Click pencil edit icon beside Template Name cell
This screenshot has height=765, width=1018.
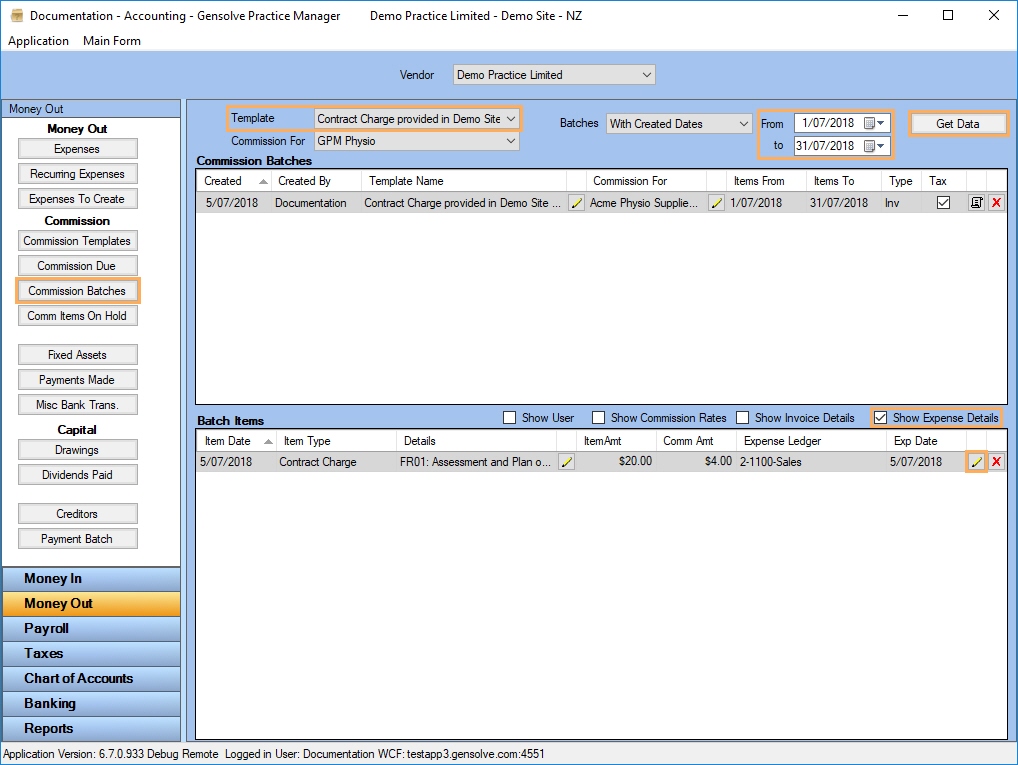click(x=576, y=203)
